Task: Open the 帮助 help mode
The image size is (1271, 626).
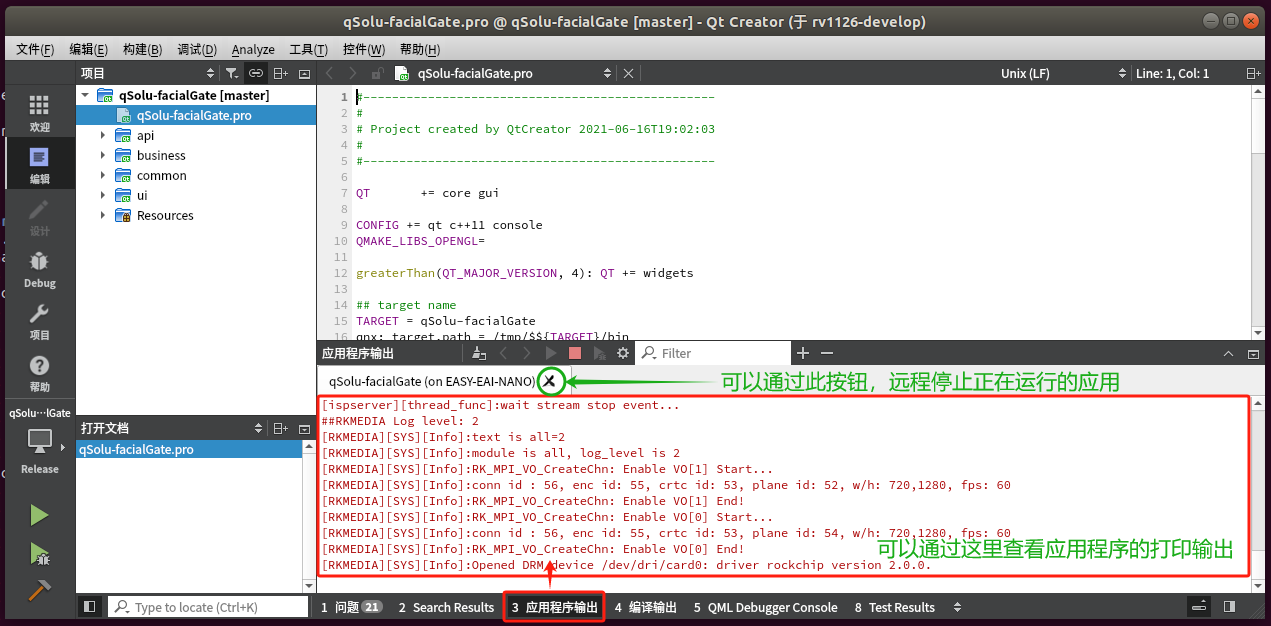Action: point(39,374)
